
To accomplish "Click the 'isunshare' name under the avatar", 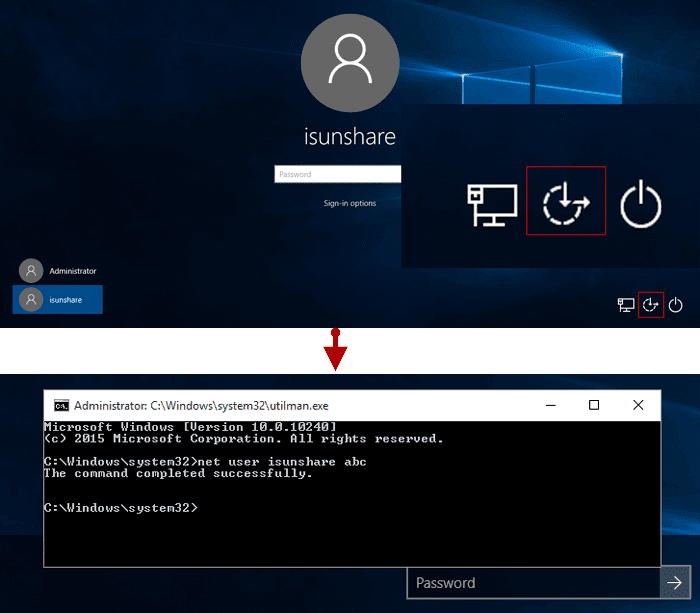I will (350, 136).
